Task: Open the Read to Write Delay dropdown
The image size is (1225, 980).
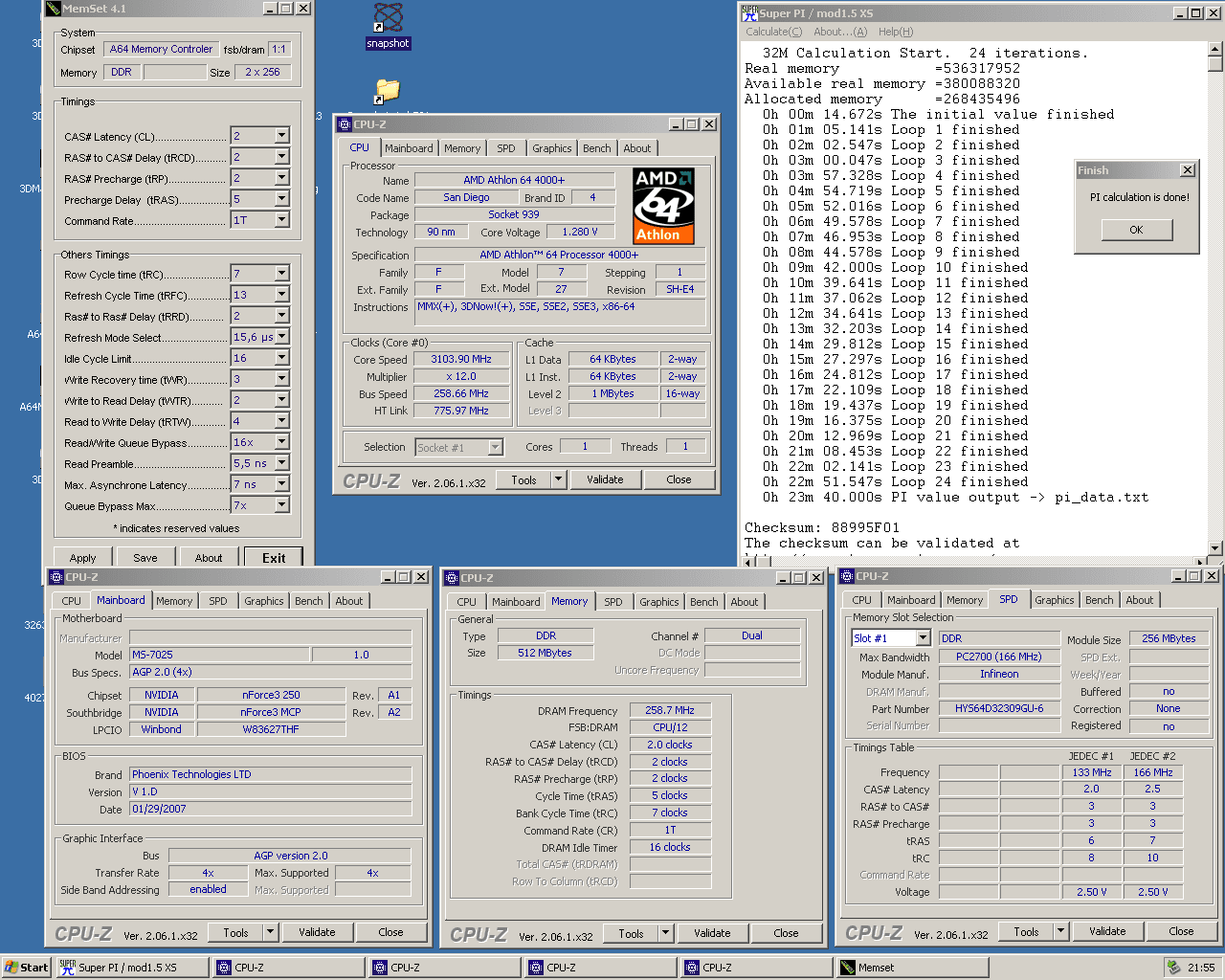Action: click(x=282, y=421)
